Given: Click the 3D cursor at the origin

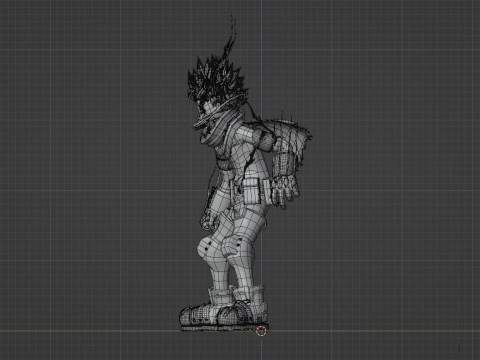Looking at the screenshot, I should (x=262, y=331).
